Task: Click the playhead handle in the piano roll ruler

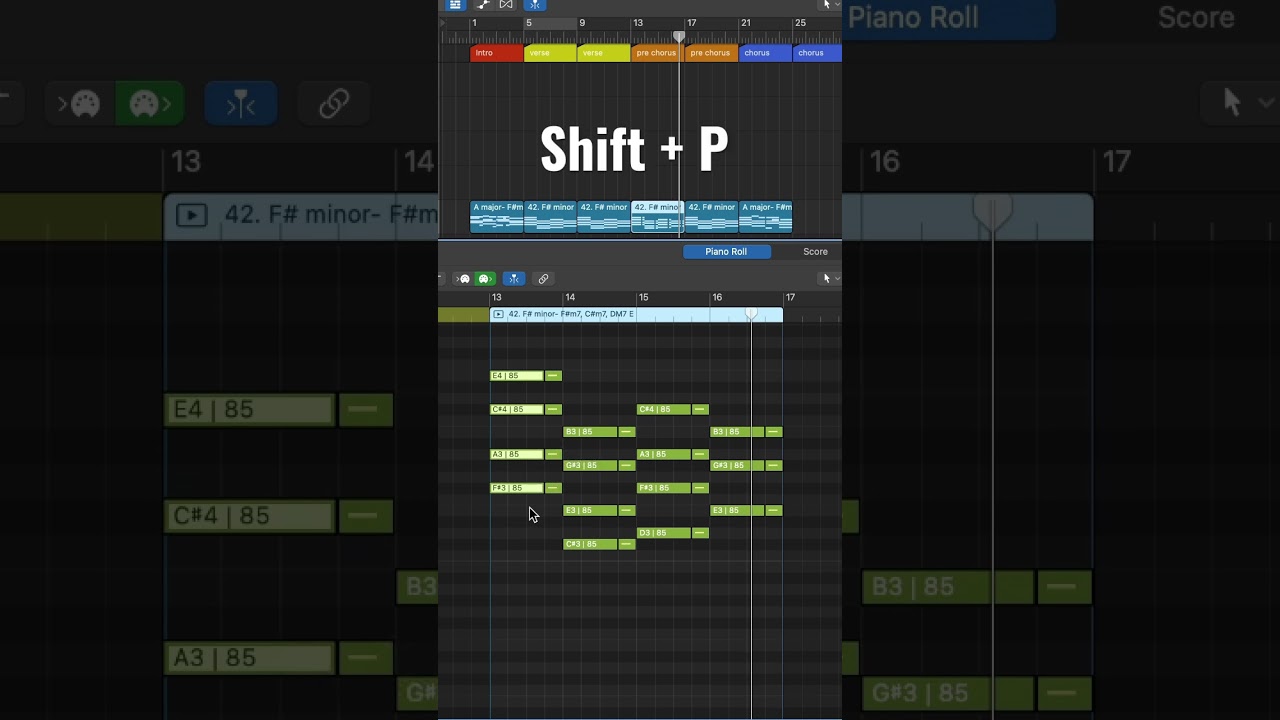Action: pyautogui.click(x=751, y=315)
